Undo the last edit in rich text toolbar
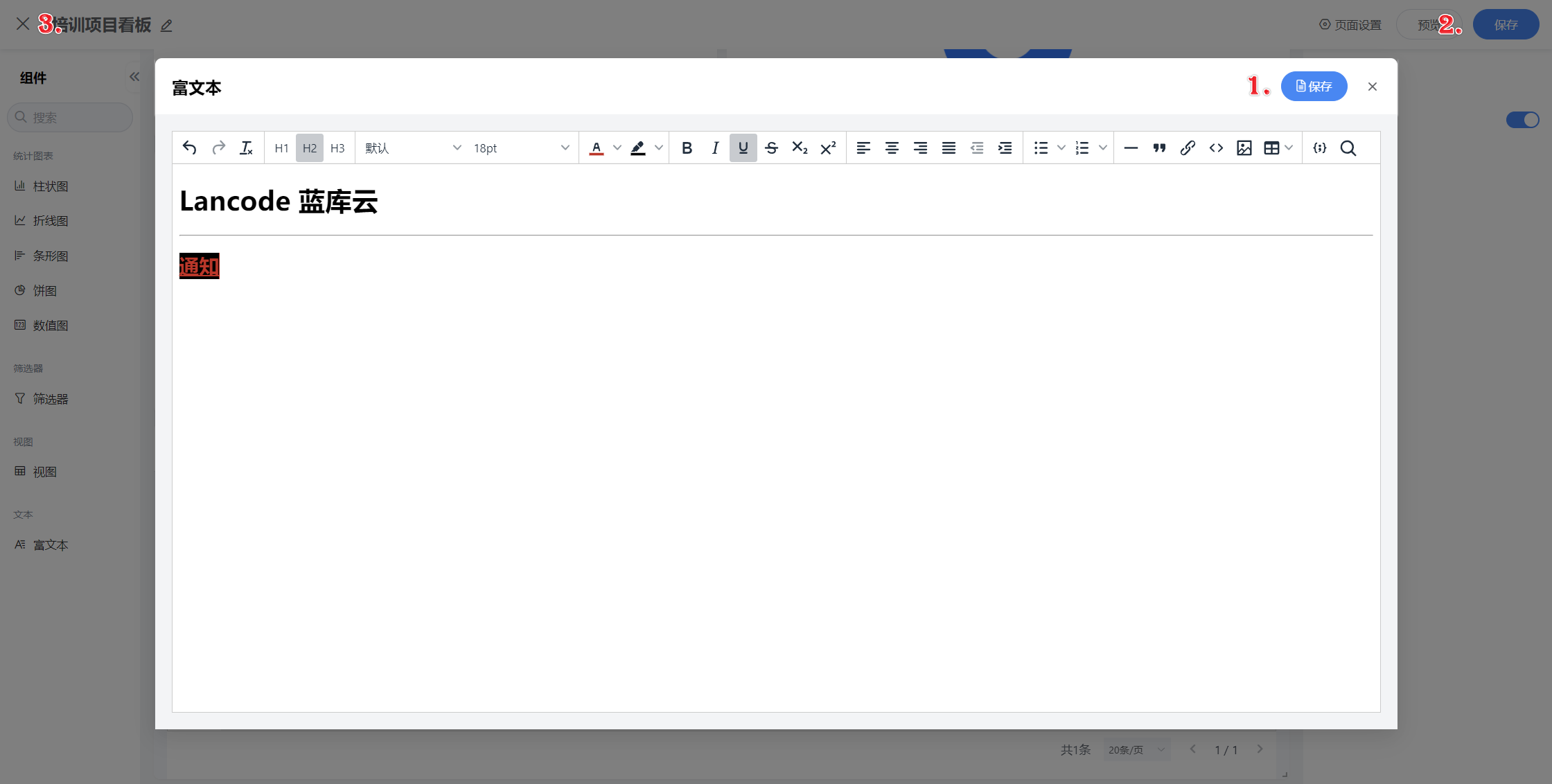This screenshot has height=784, width=1552. click(x=189, y=148)
